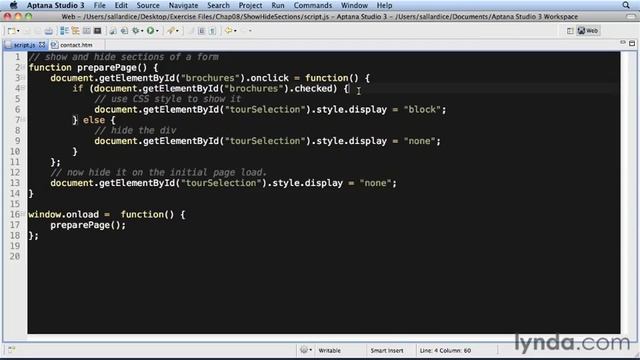
Task: Run the project with green play button
Action: point(151,31)
